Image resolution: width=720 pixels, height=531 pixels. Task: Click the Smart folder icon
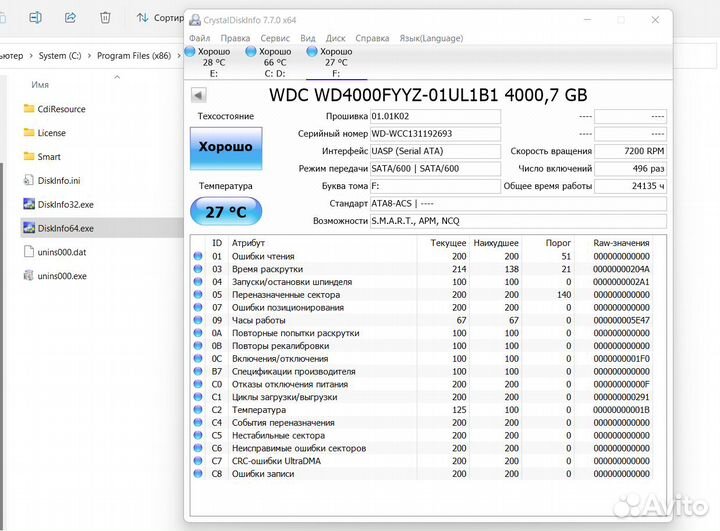click(x=29, y=156)
